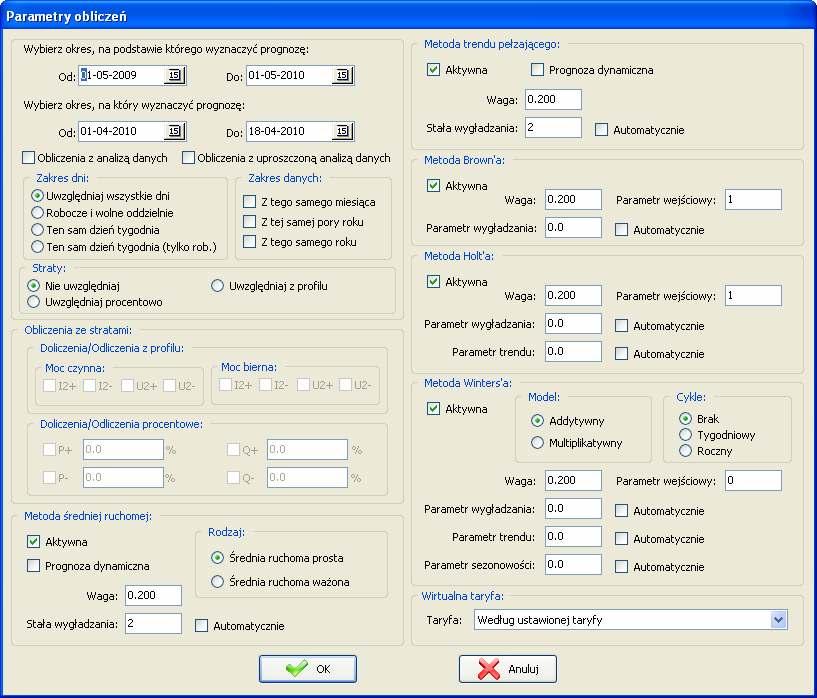Click Parametr wejściowy field in Metoda Holt'a
The image size is (817, 698).
click(753, 295)
